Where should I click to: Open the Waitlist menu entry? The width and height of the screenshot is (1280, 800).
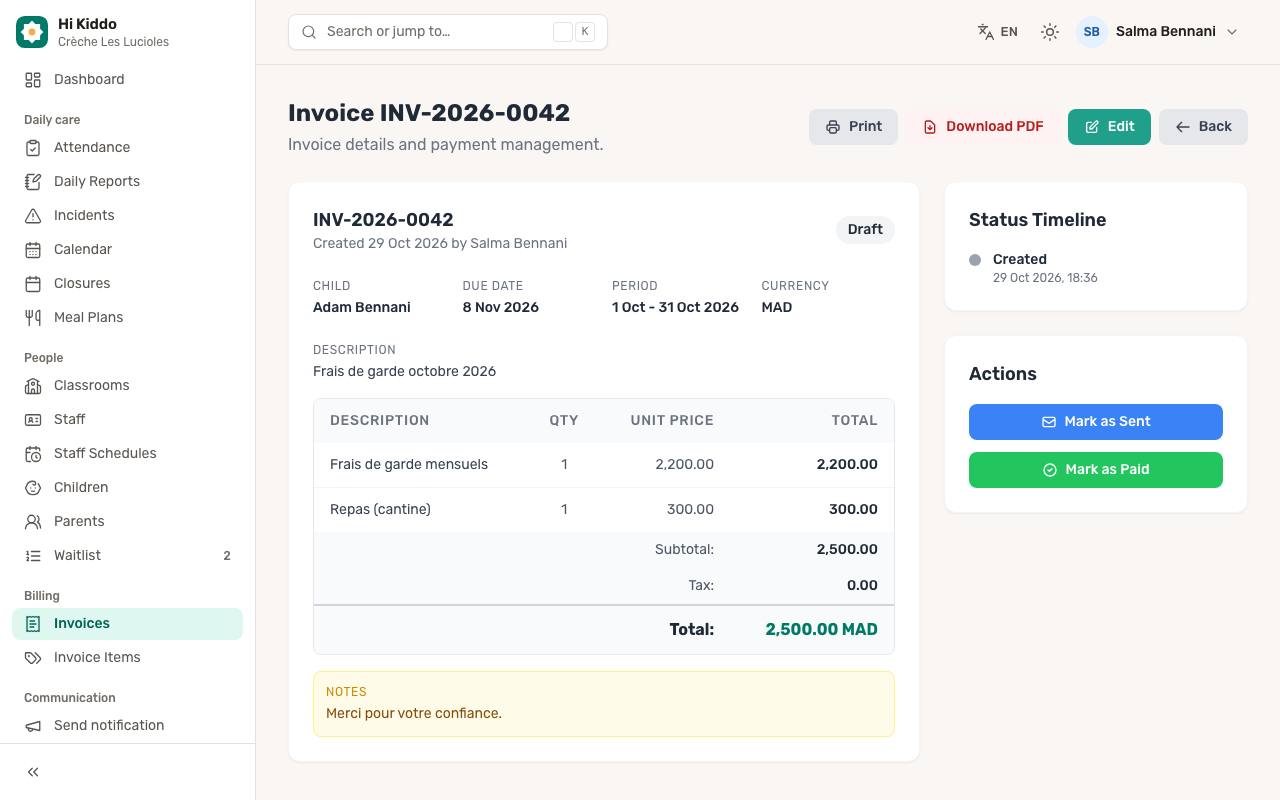click(127, 555)
